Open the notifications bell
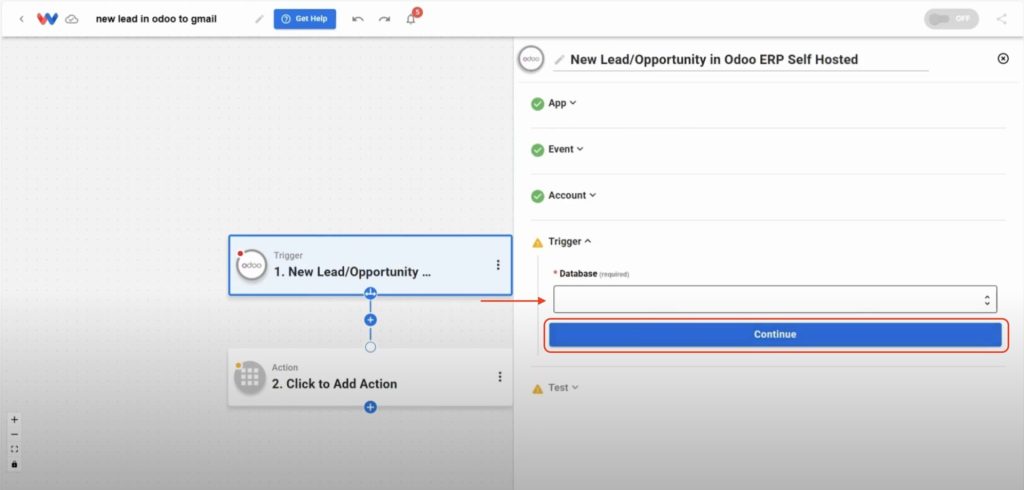This screenshot has height=490, width=1024. tap(411, 19)
